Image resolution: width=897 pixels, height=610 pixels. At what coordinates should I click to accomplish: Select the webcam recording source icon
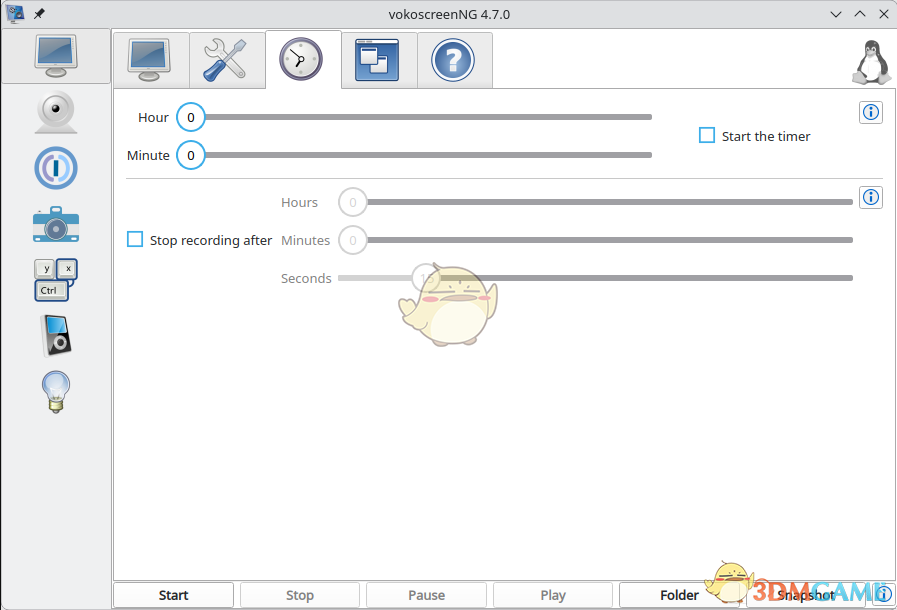tap(56, 112)
